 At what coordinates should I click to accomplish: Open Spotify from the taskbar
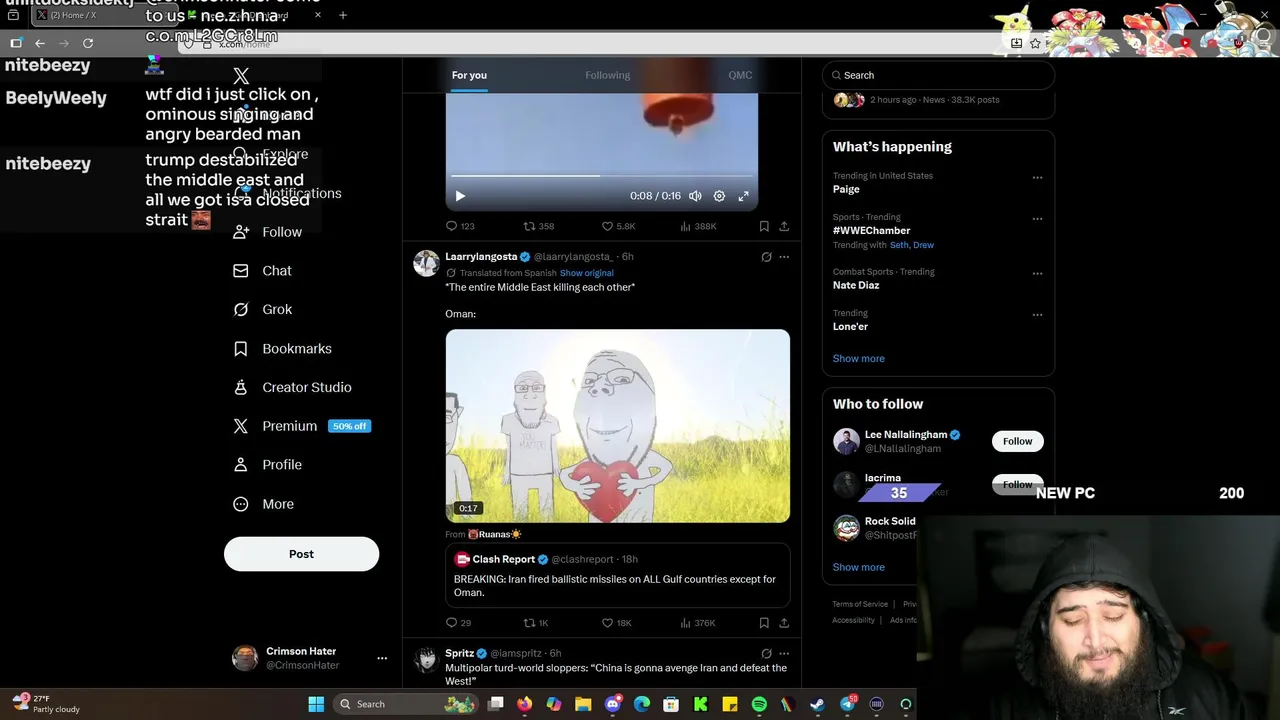[x=759, y=704]
